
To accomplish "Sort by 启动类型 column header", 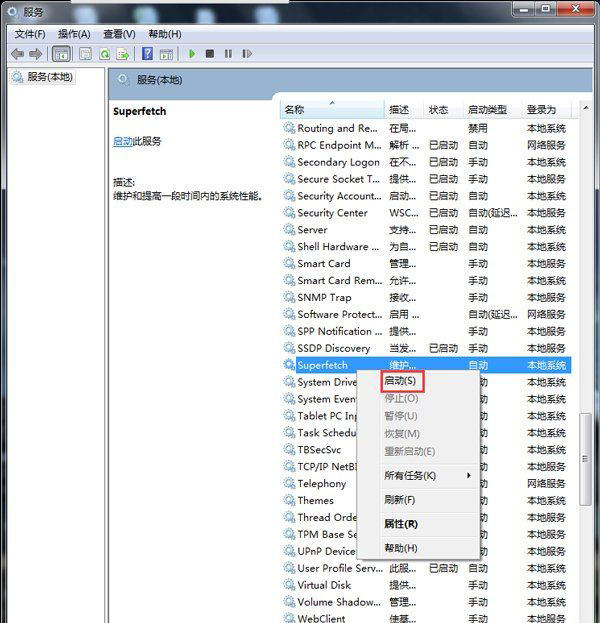I will (487, 109).
